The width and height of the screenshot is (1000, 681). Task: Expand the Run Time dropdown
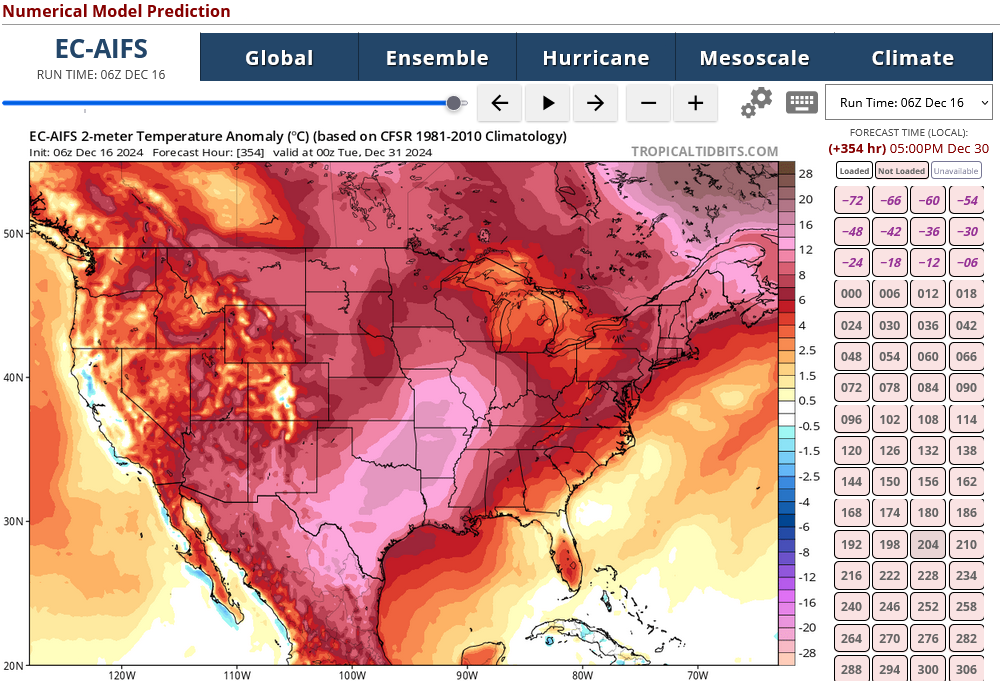pyautogui.click(x=909, y=103)
